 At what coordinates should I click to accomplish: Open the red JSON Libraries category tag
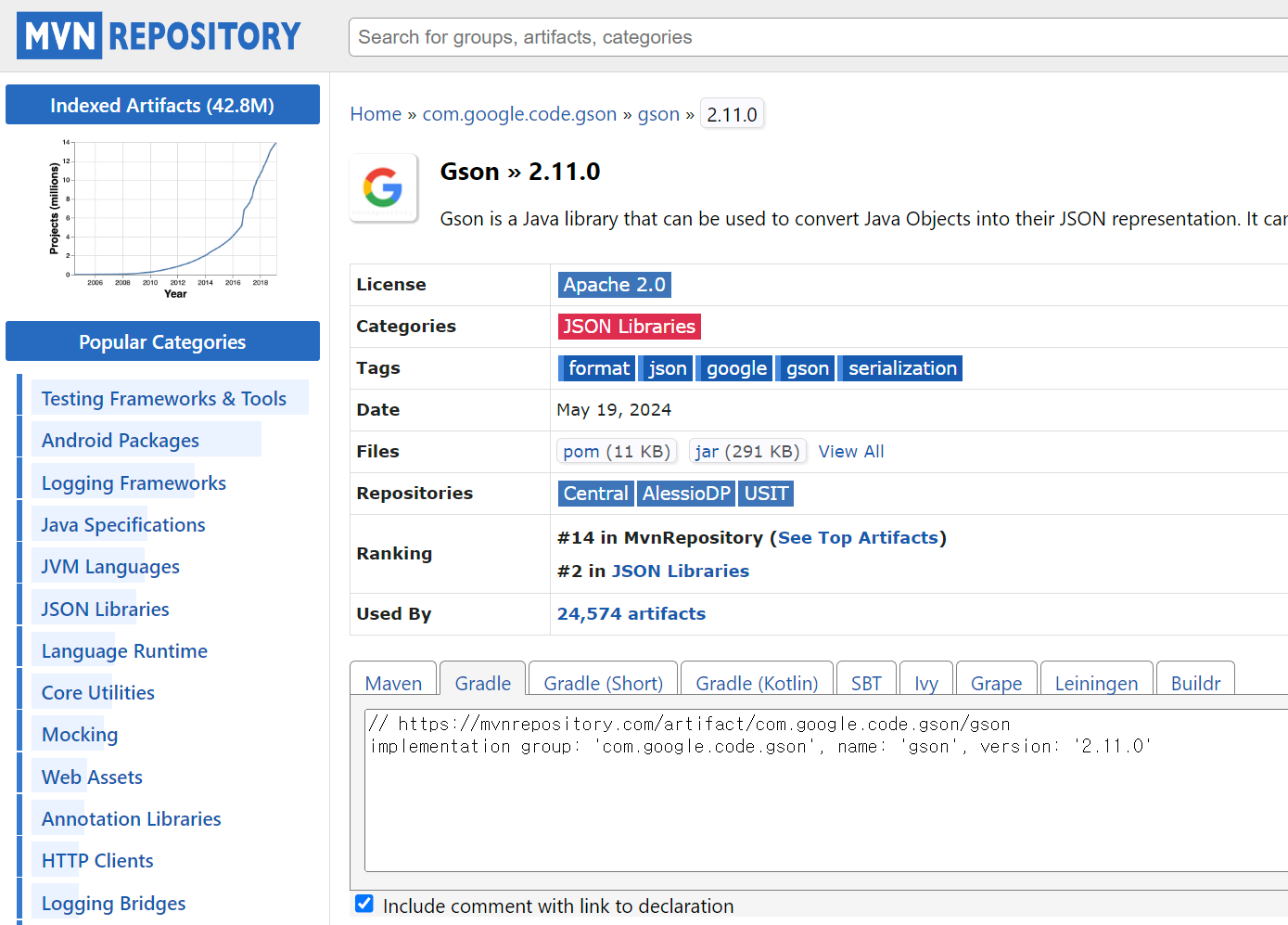click(x=630, y=327)
